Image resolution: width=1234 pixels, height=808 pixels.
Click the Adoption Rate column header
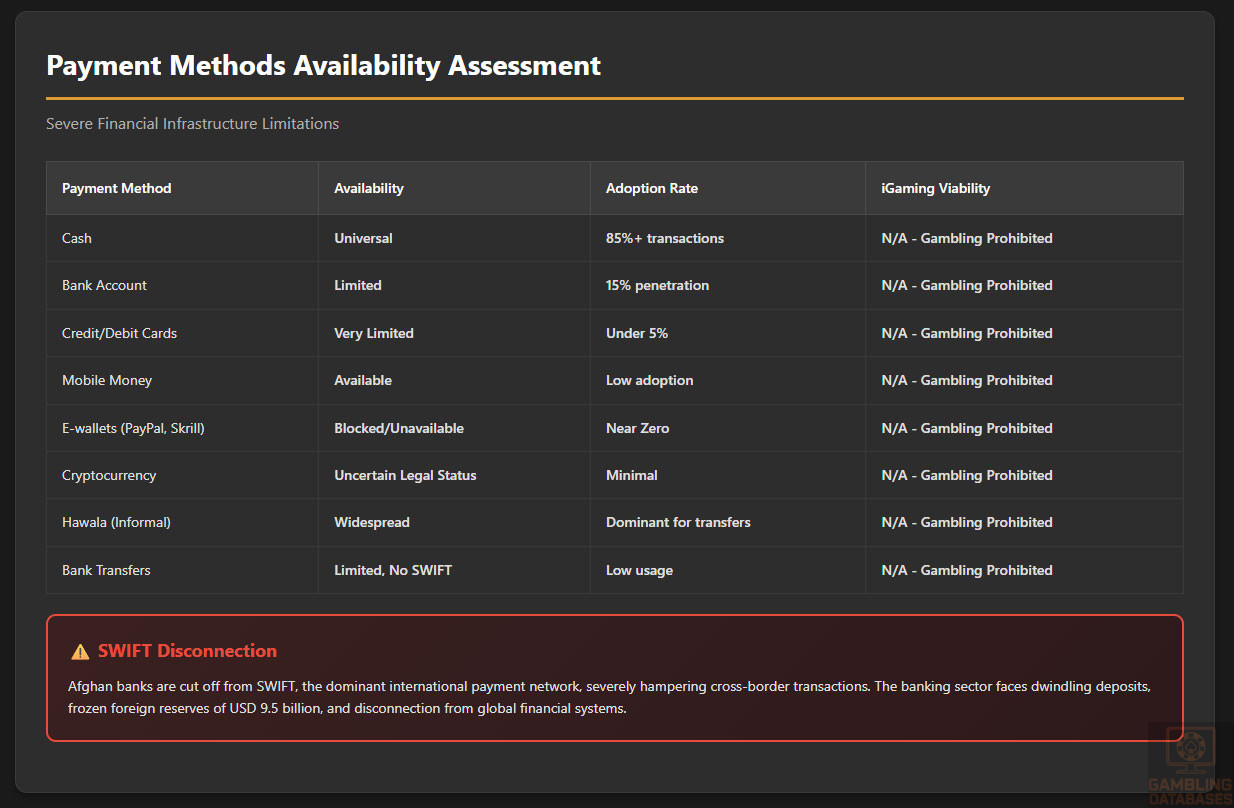coord(652,188)
